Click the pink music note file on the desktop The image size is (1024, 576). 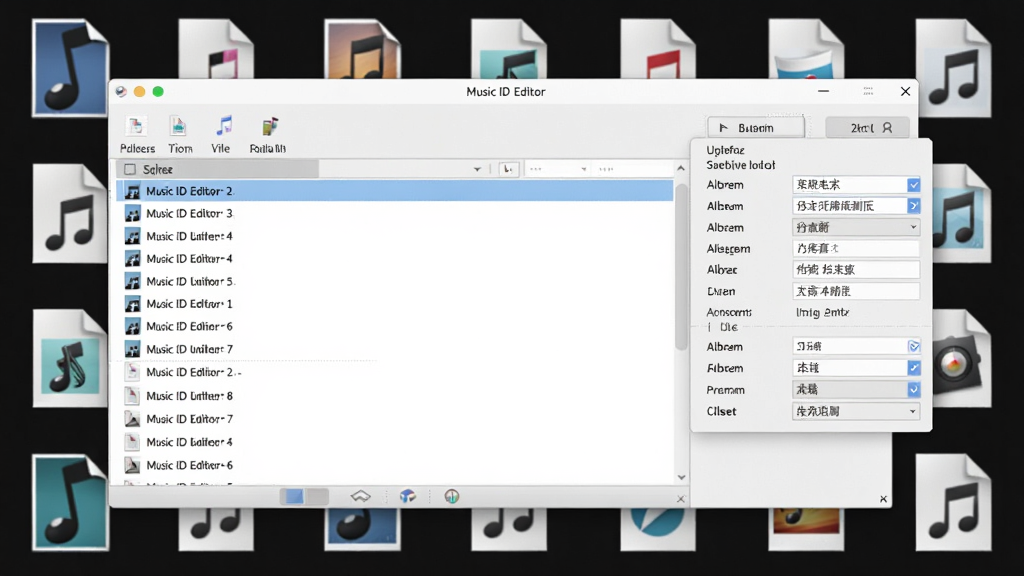pos(216,50)
